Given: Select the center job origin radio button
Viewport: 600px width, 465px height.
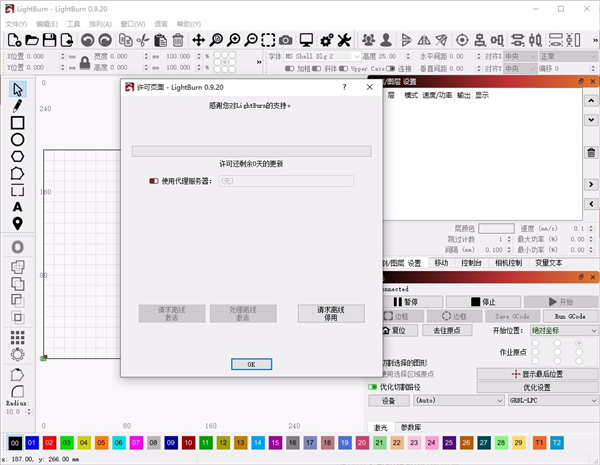Looking at the screenshot, I should 557,352.
